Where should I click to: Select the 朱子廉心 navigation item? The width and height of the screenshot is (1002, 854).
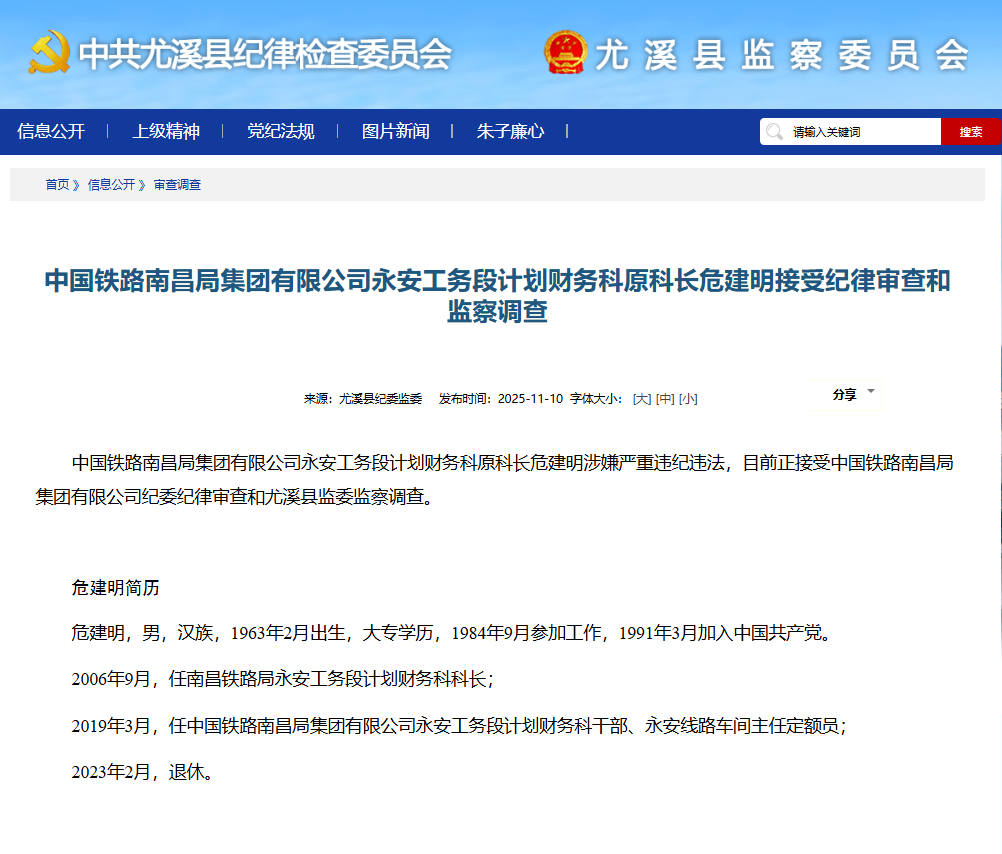point(510,131)
